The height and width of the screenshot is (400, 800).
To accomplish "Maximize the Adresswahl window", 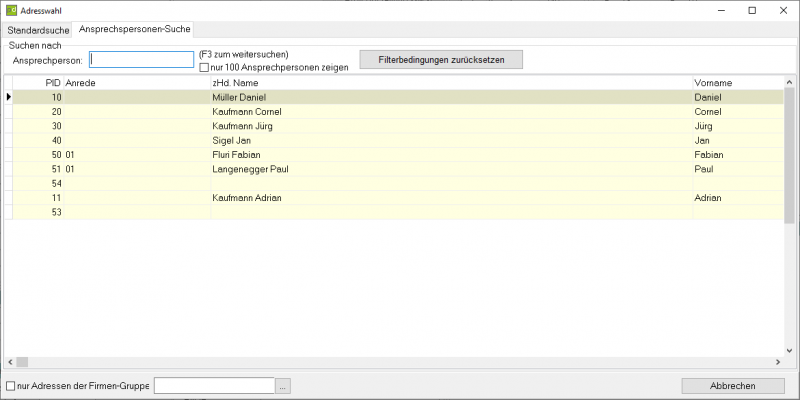I will (x=752, y=10).
